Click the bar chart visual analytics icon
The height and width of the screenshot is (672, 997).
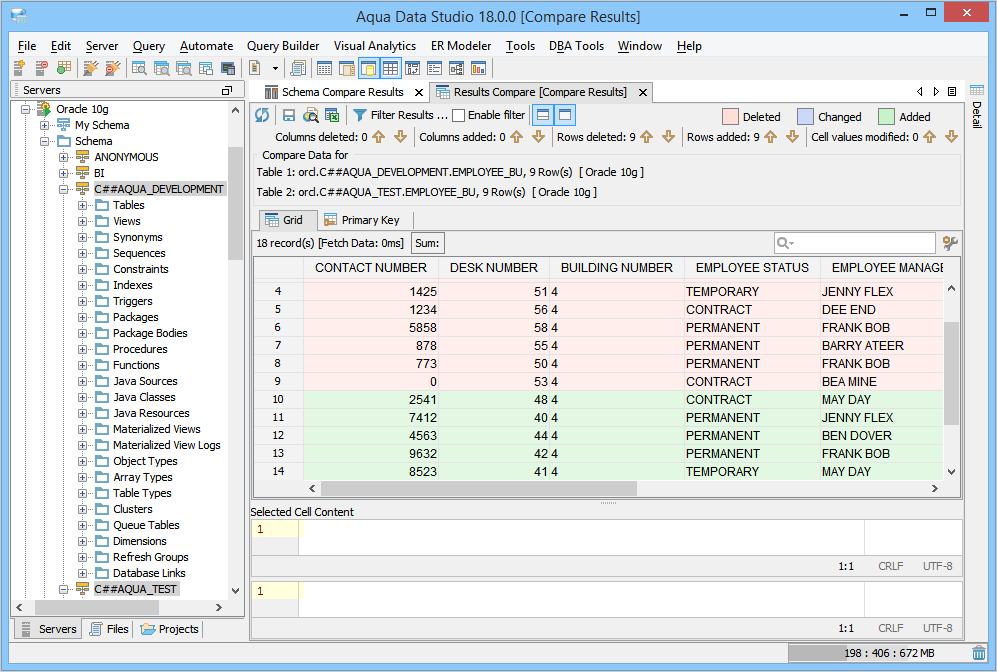[x=478, y=68]
